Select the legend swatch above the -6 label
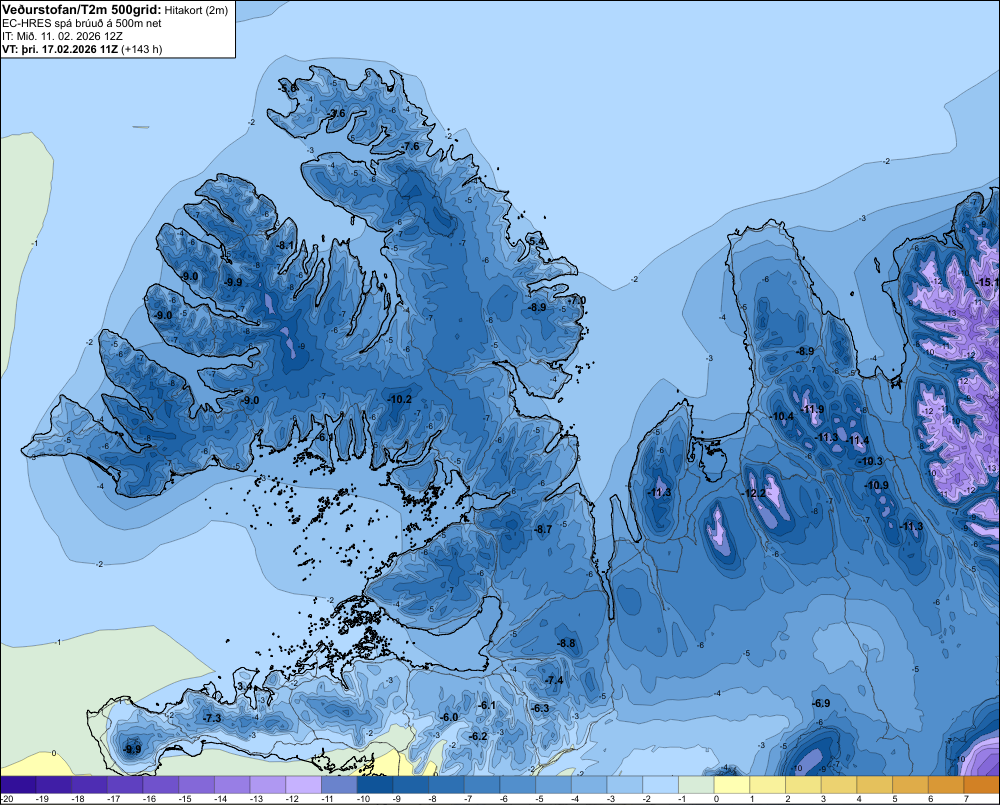 point(518,784)
